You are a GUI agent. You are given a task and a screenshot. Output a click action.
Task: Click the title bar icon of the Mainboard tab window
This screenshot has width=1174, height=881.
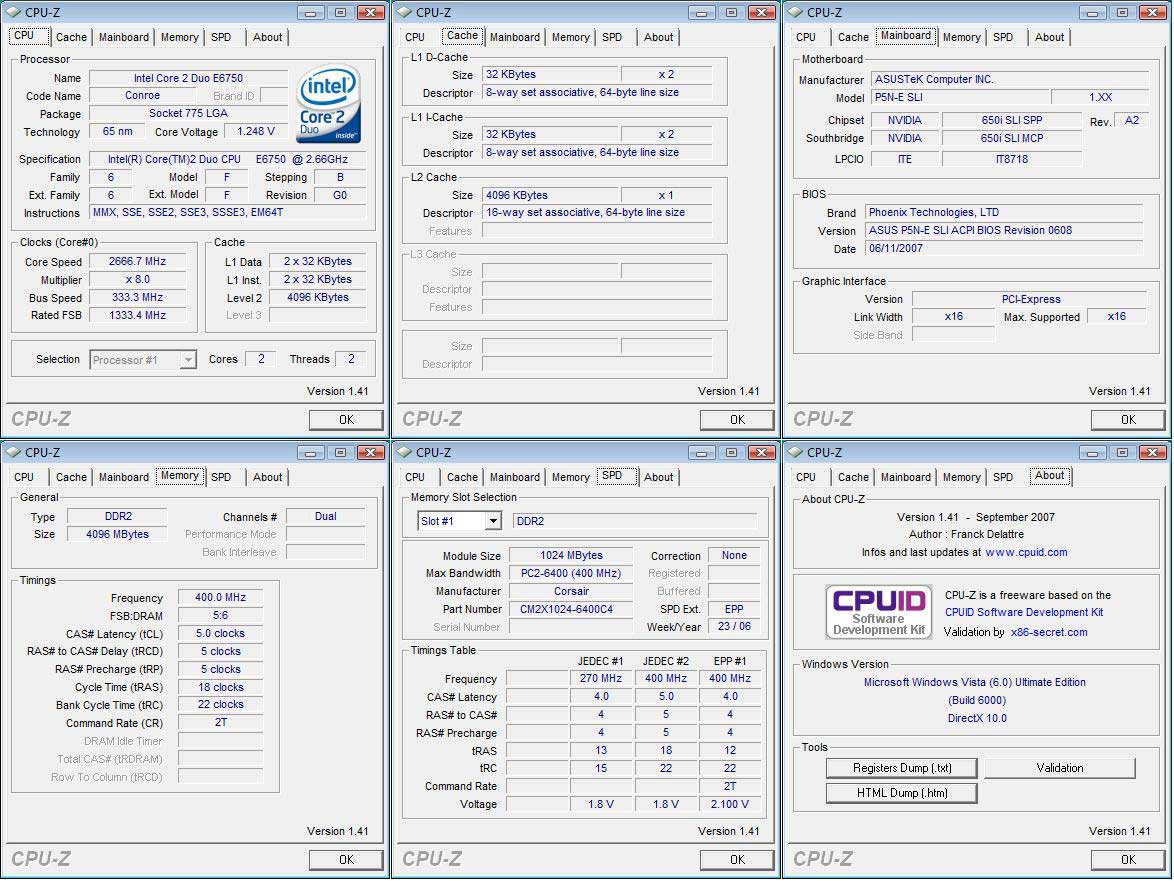[795, 12]
